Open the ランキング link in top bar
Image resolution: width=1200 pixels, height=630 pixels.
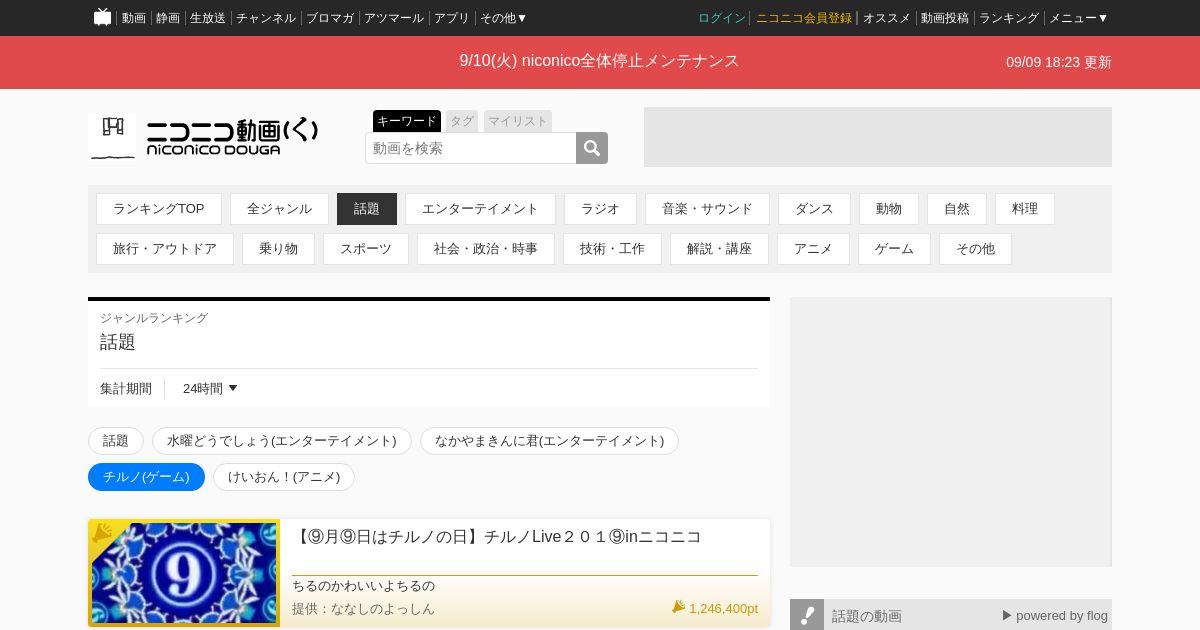[x=1009, y=18]
